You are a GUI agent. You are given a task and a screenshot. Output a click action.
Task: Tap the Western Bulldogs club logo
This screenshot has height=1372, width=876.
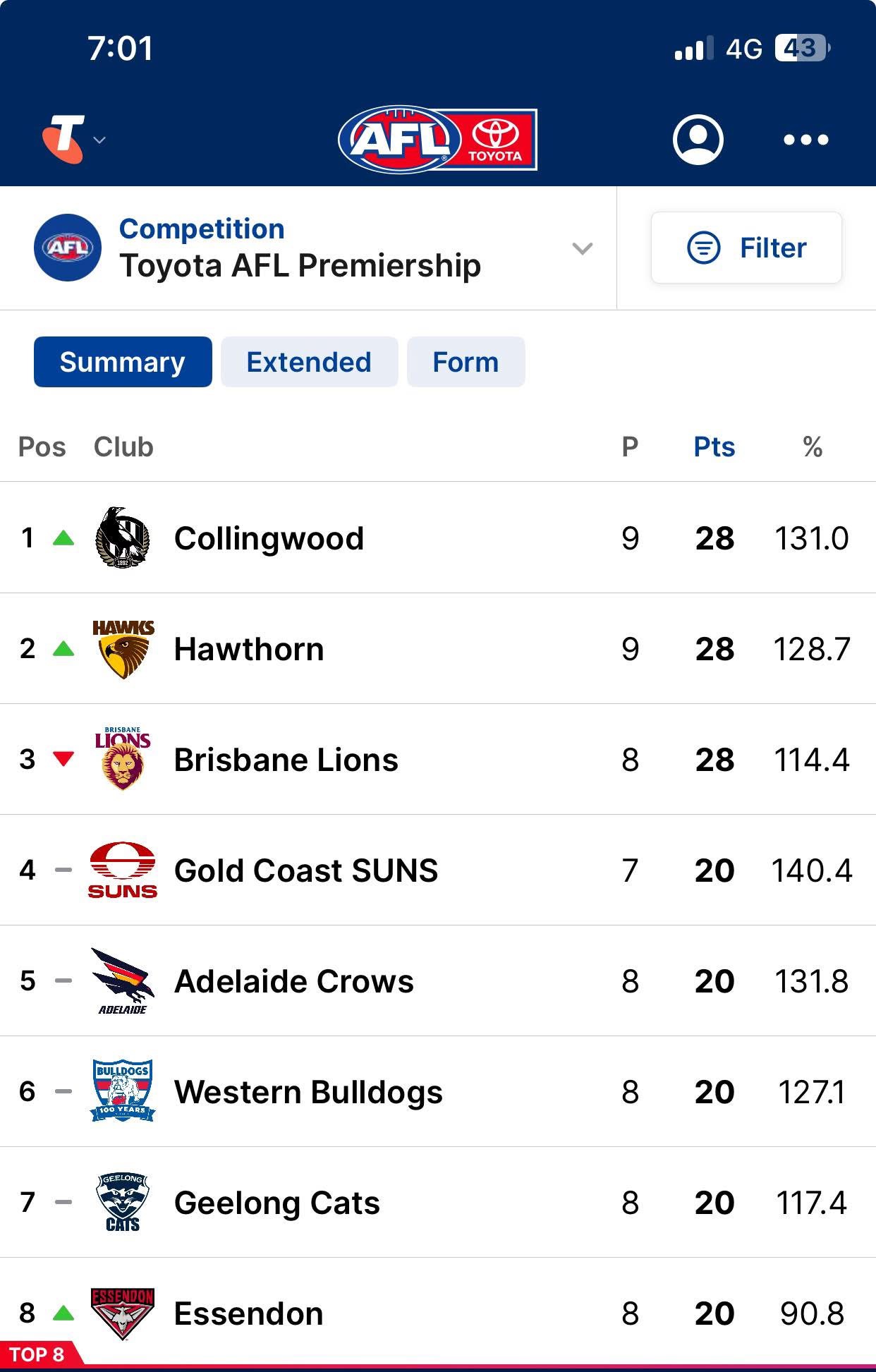click(x=123, y=1091)
